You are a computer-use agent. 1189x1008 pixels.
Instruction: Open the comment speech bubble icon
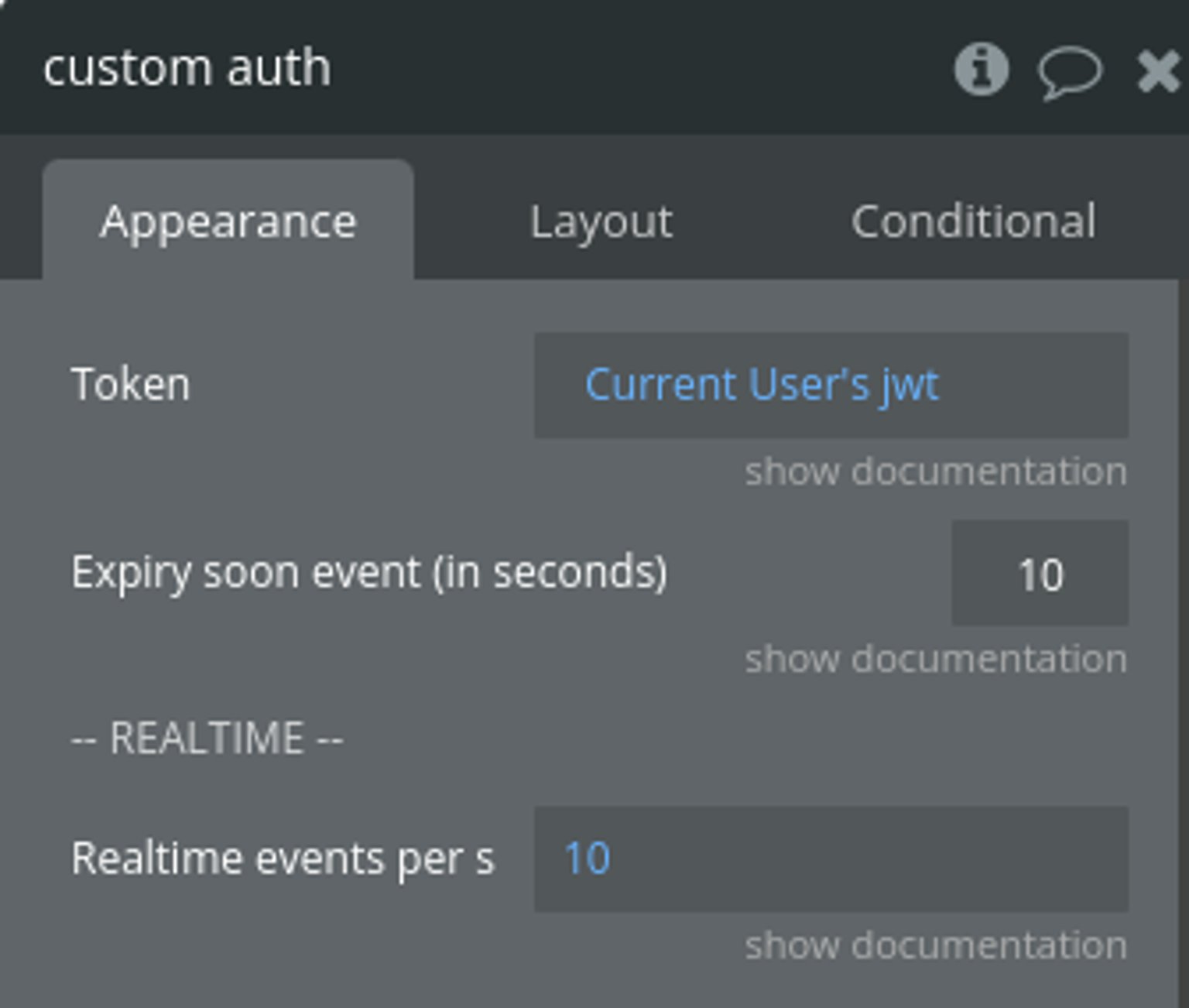pos(1069,73)
